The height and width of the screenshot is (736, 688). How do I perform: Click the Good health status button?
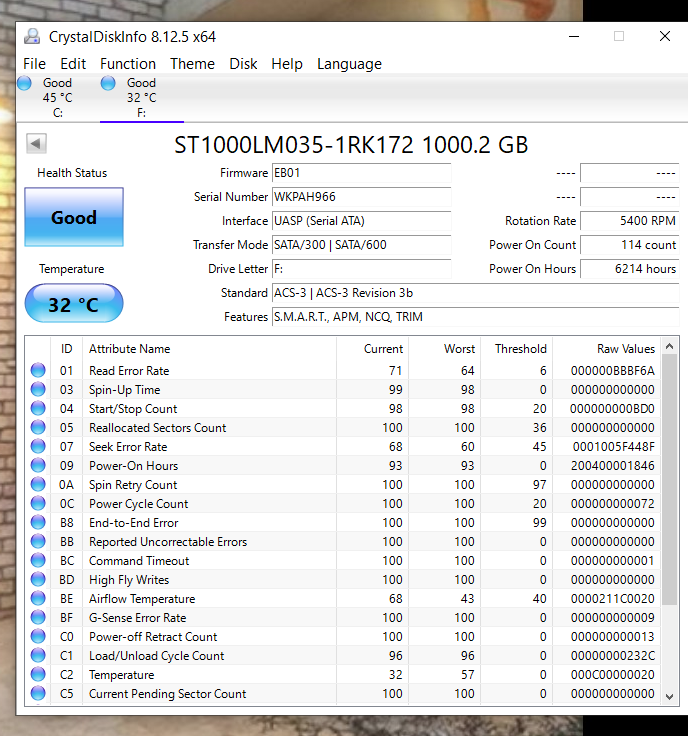[x=74, y=217]
